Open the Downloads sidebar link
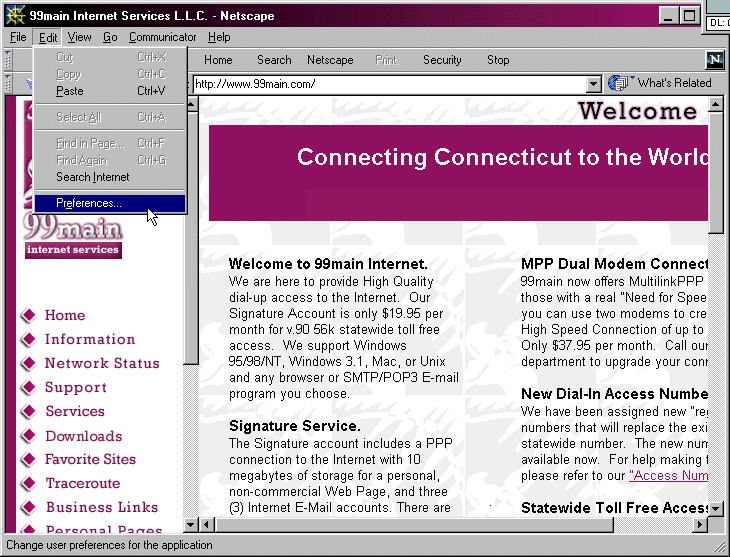The image size is (730, 557). point(84,436)
